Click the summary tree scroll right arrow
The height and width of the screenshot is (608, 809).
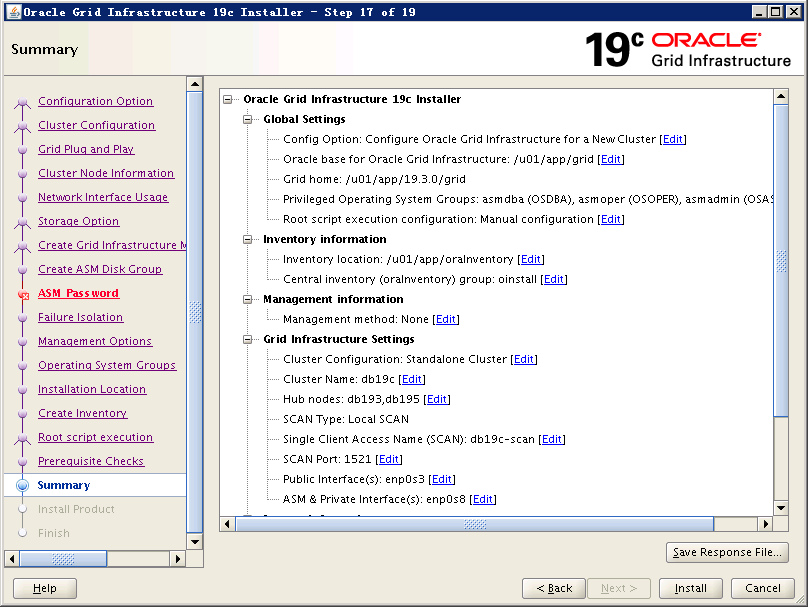click(766, 524)
